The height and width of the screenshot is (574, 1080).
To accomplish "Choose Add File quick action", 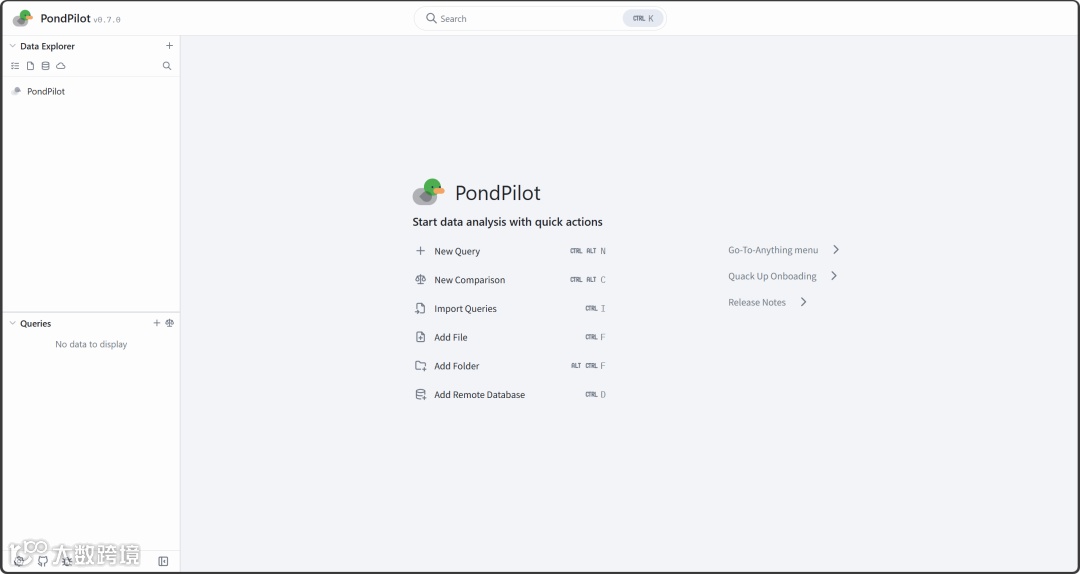I will point(510,337).
